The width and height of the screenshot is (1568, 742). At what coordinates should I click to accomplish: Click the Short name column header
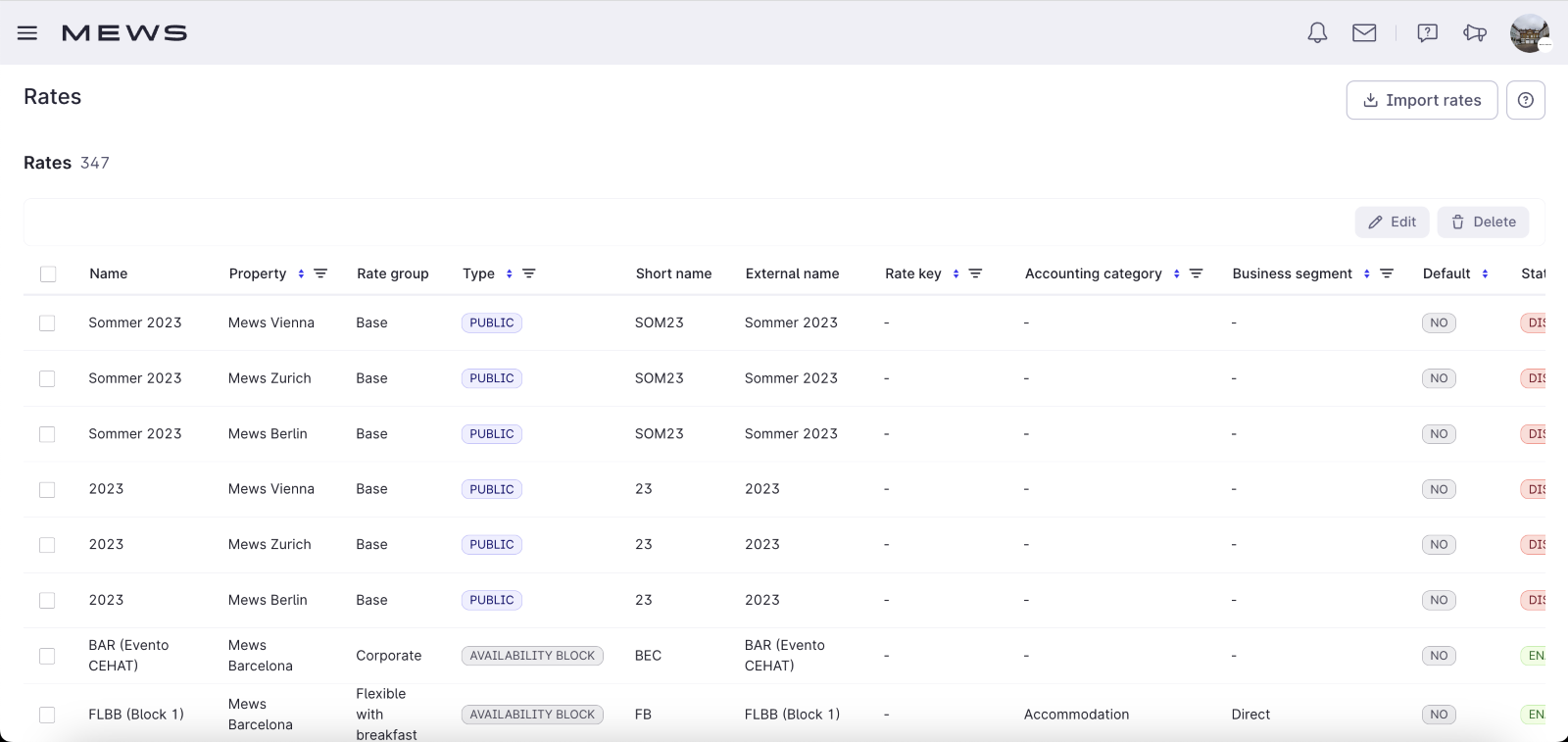[674, 274]
